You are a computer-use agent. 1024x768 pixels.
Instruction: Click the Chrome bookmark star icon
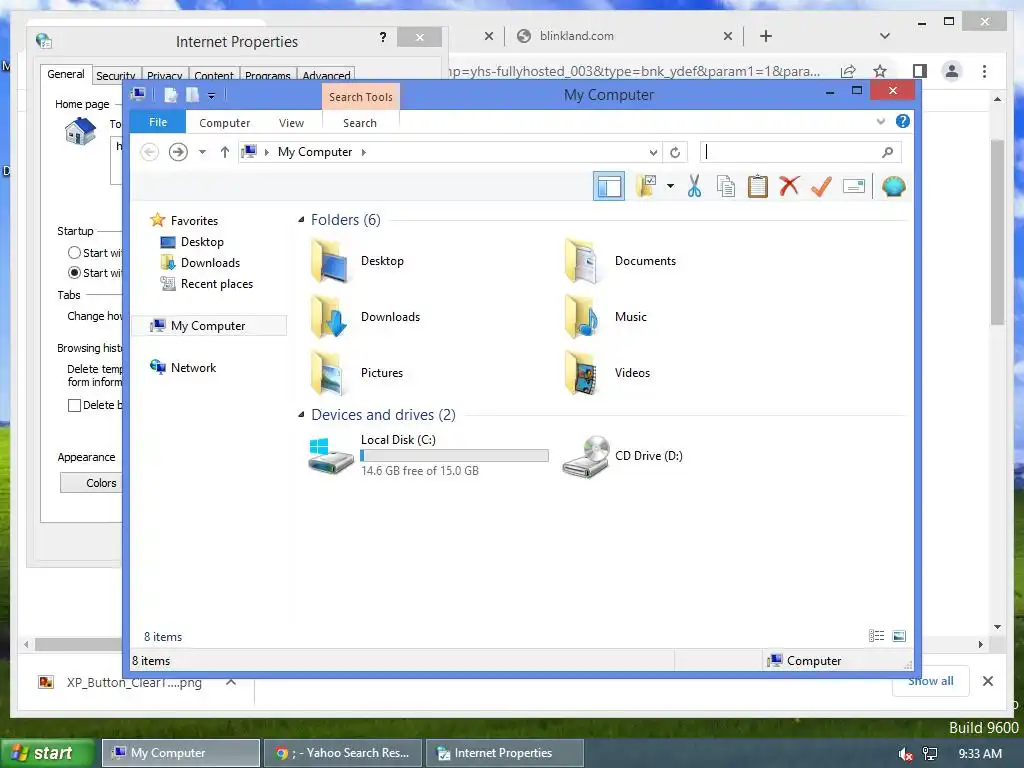(x=880, y=71)
